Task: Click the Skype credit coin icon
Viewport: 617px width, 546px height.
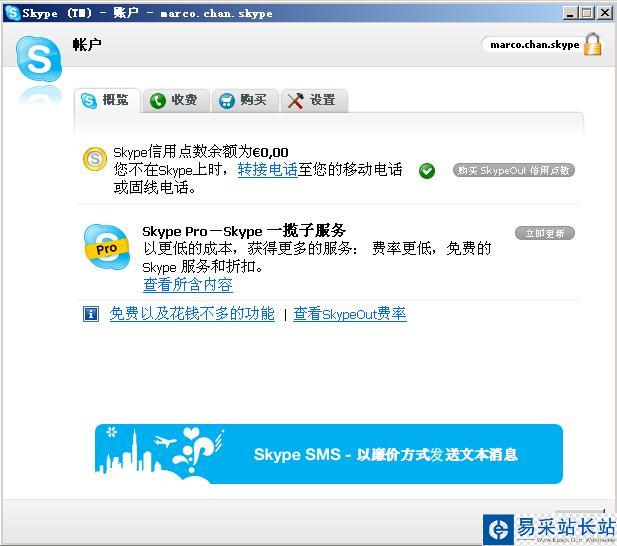Action: (95, 159)
